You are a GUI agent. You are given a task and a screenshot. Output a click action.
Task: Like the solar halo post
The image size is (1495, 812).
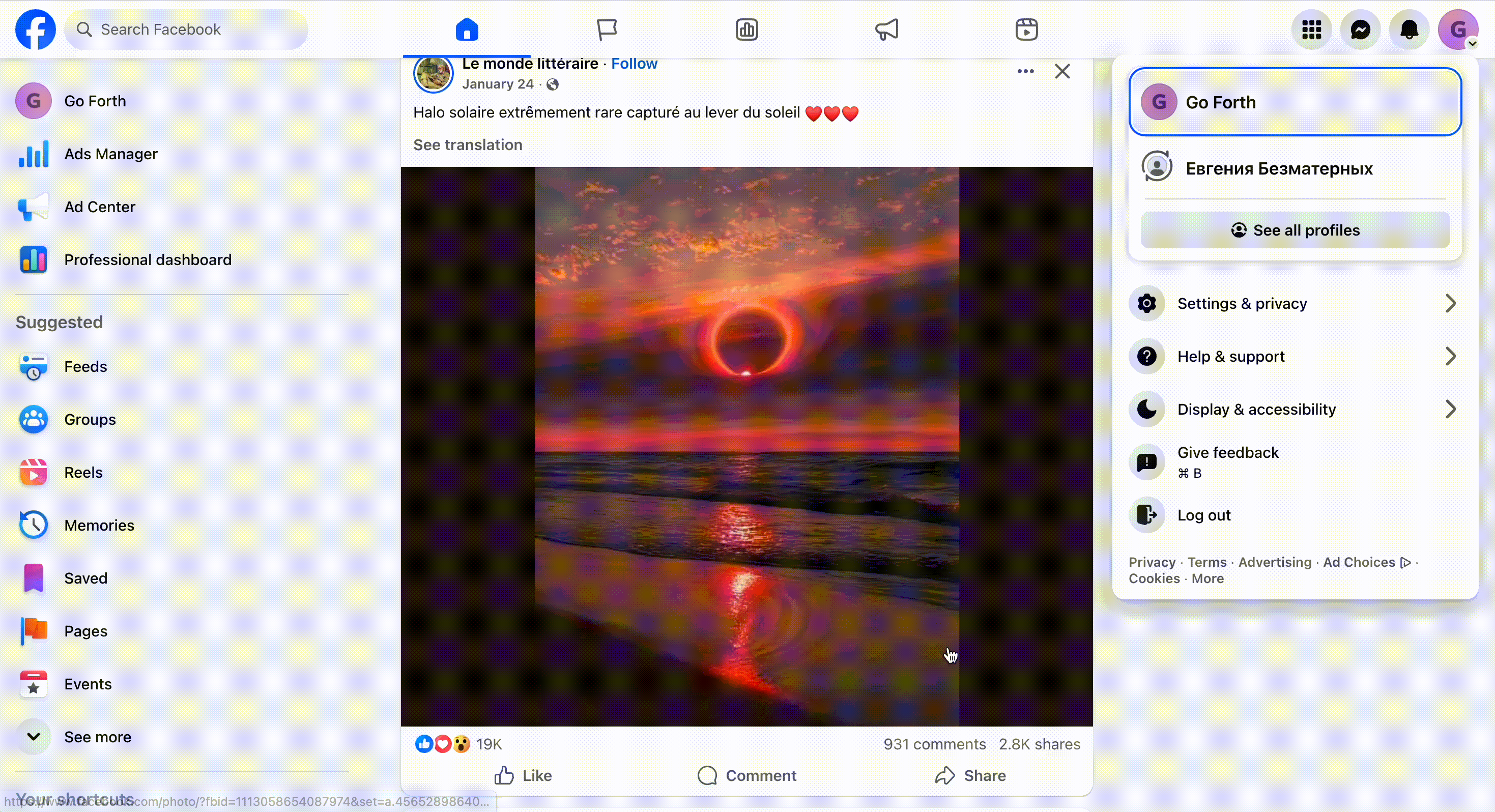[x=523, y=775]
